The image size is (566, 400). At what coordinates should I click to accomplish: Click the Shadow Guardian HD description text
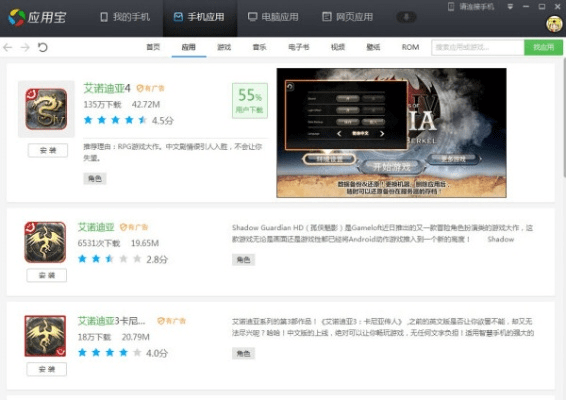click(383, 233)
